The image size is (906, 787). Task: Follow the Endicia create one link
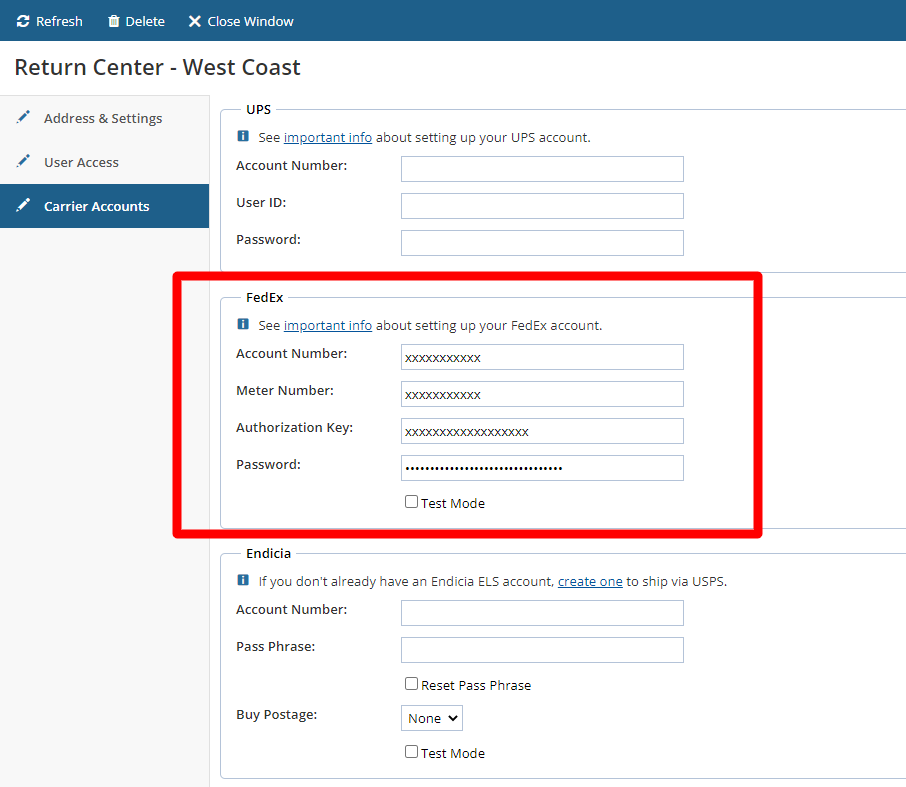click(x=590, y=581)
